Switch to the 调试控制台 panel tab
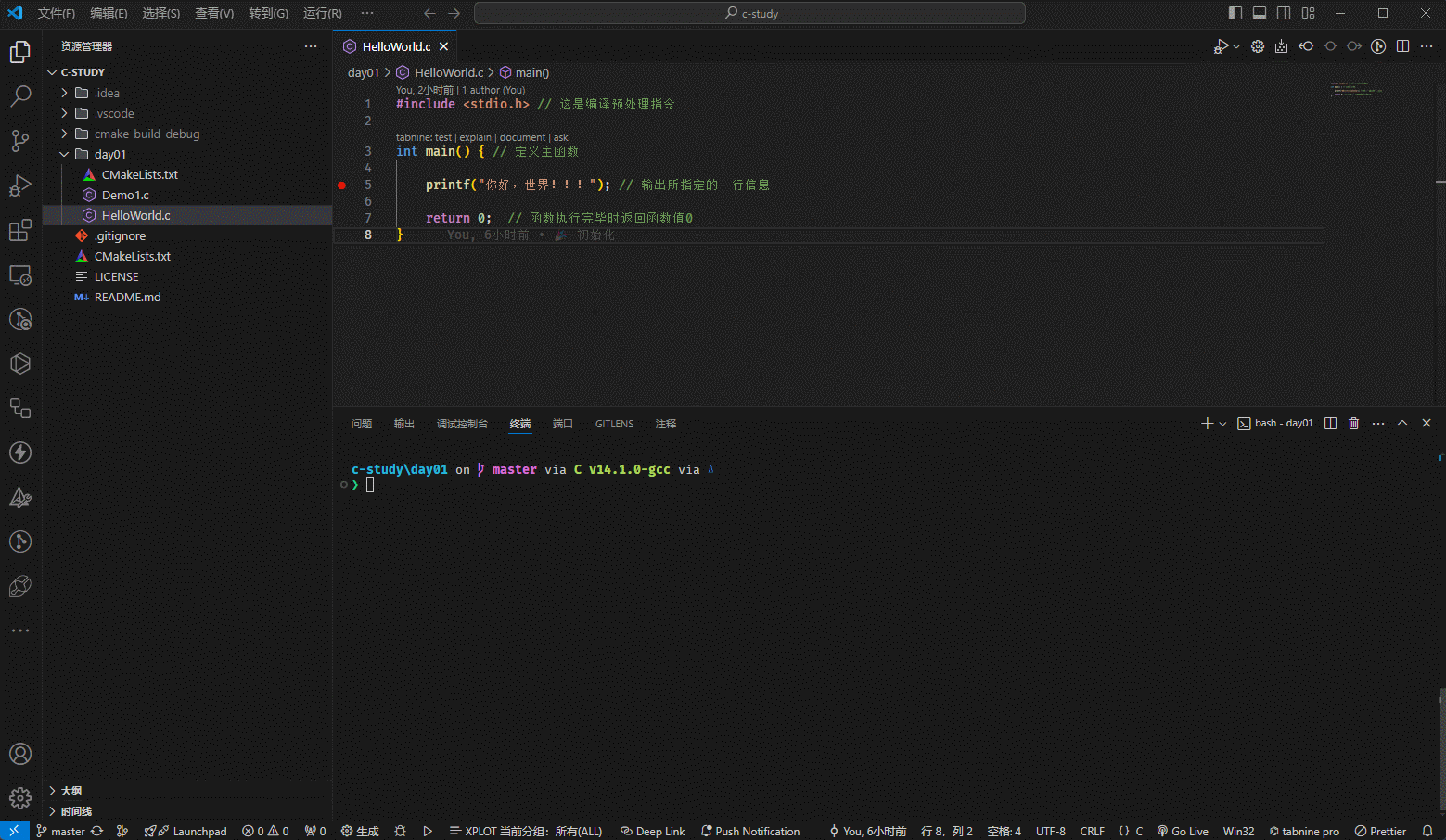 [x=462, y=424]
